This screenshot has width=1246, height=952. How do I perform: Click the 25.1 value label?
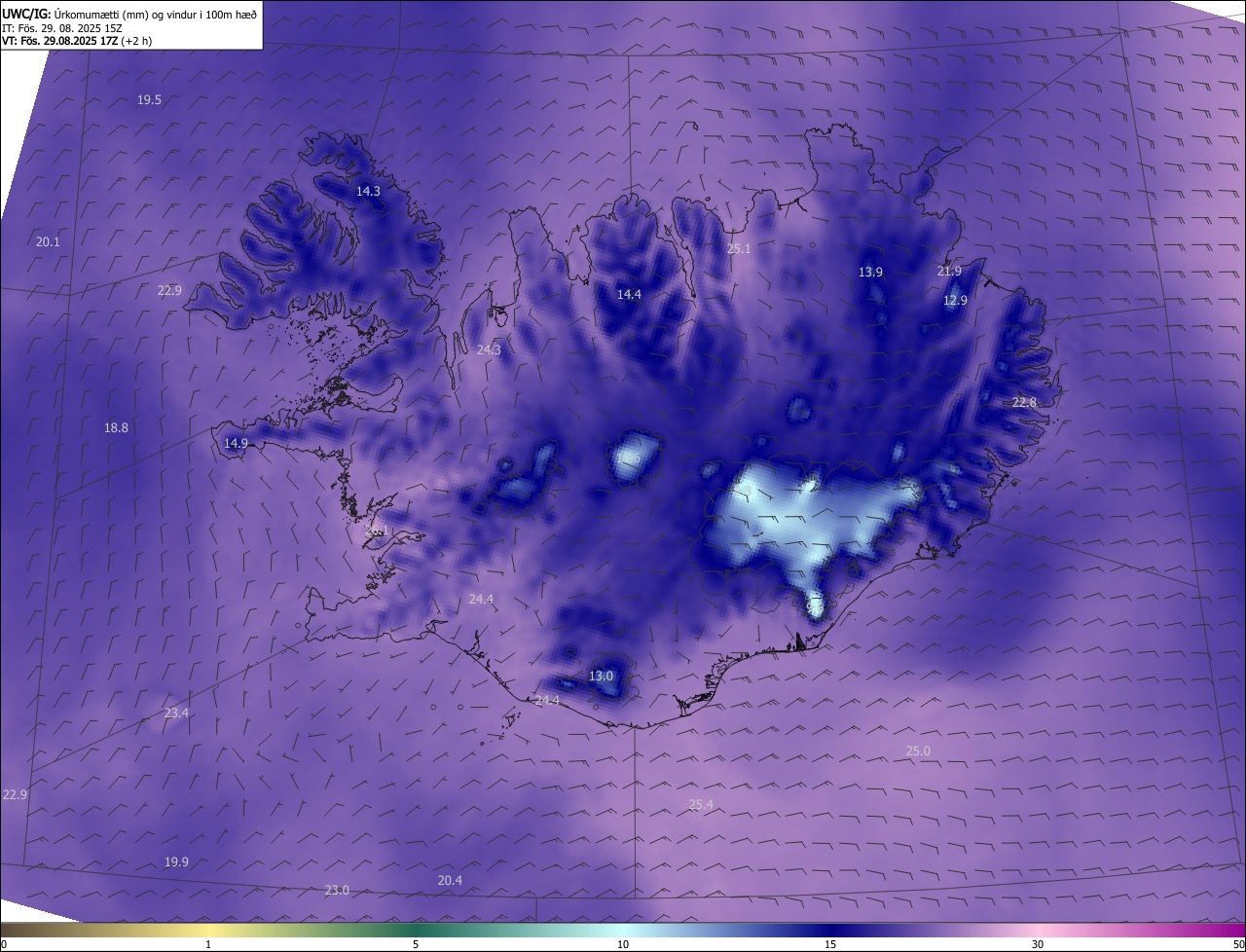pyautogui.click(x=740, y=249)
